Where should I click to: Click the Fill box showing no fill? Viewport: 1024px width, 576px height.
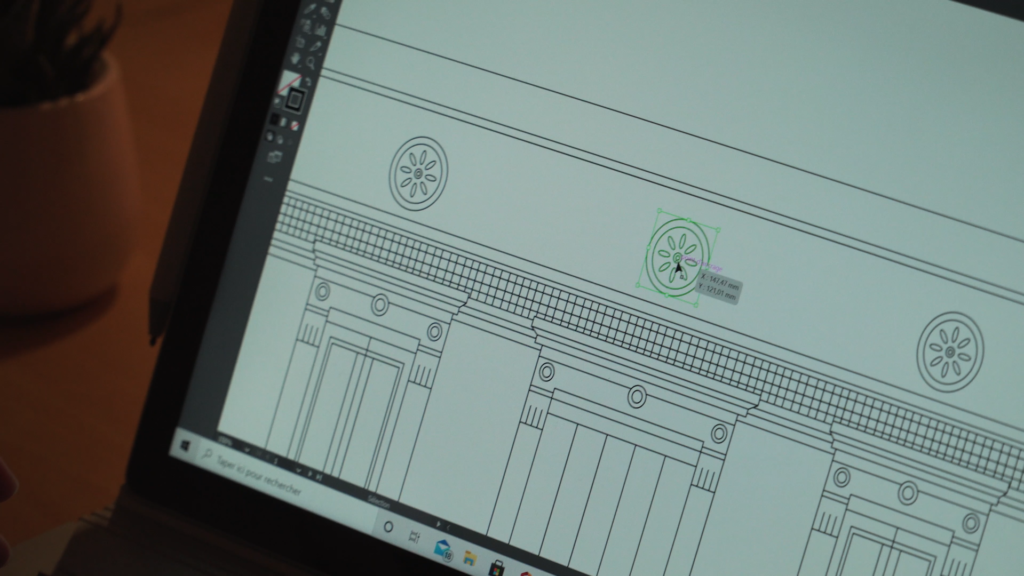coord(287,85)
